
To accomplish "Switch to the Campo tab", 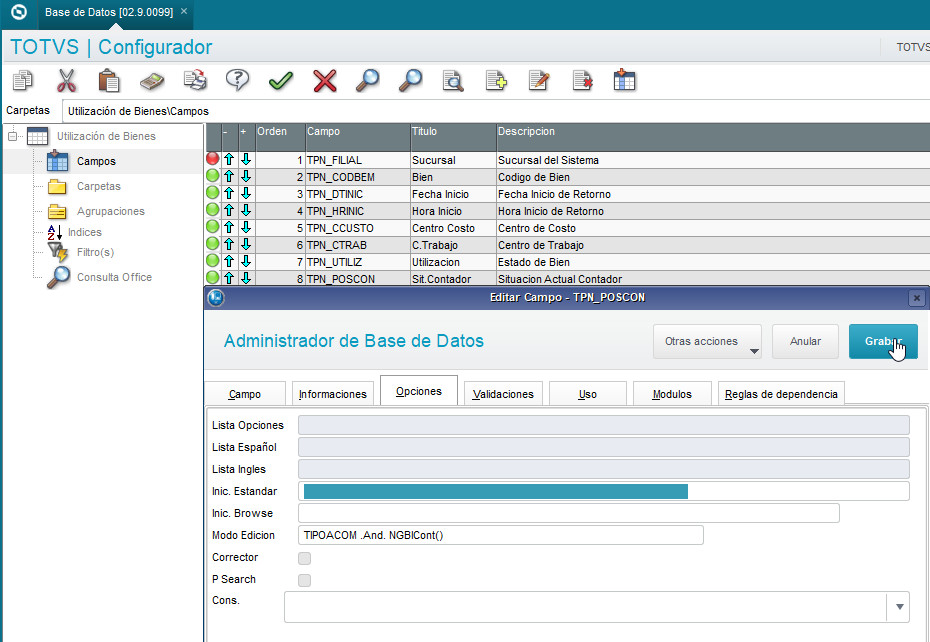I will point(245,394).
